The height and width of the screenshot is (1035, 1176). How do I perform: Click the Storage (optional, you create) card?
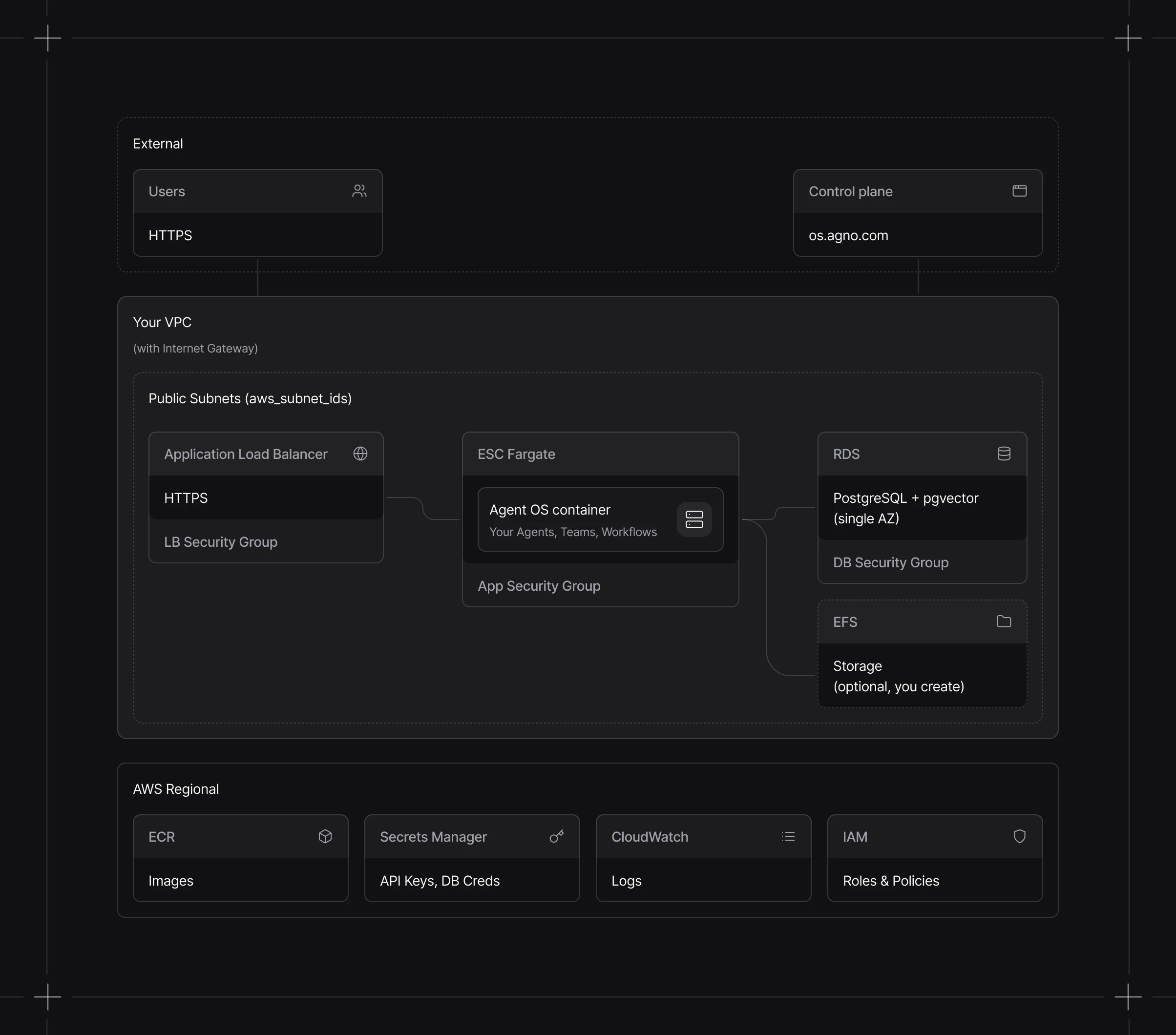(x=898, y=676)
